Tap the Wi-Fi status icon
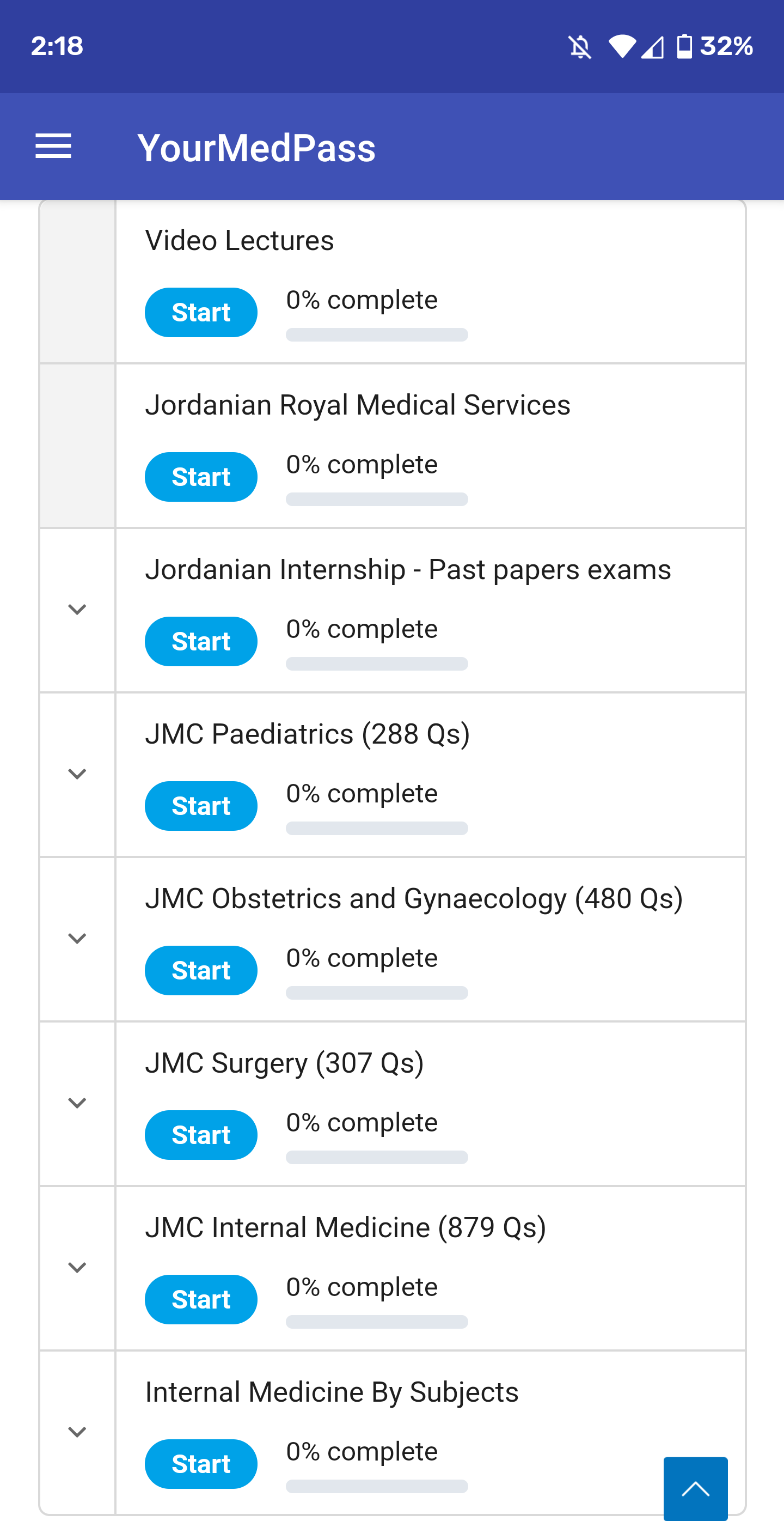The width and height of the screenshot is (784, 1521). click(x=622, y=47)
